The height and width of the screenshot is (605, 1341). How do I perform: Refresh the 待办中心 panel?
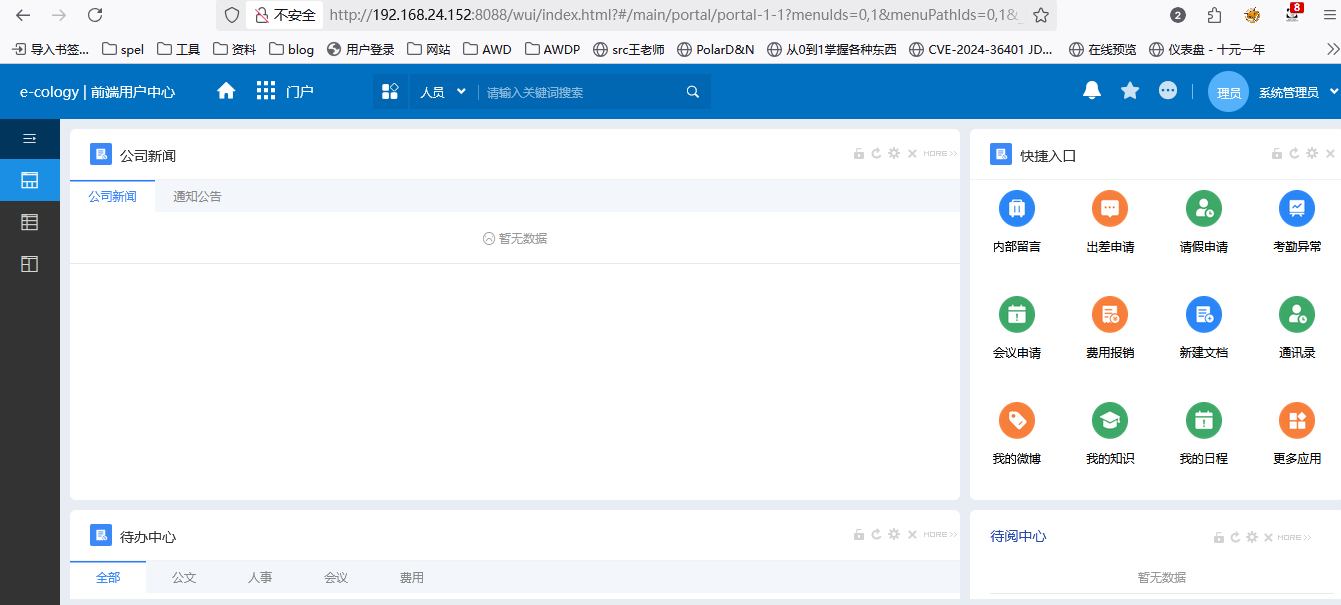click(x=876, y=535)
